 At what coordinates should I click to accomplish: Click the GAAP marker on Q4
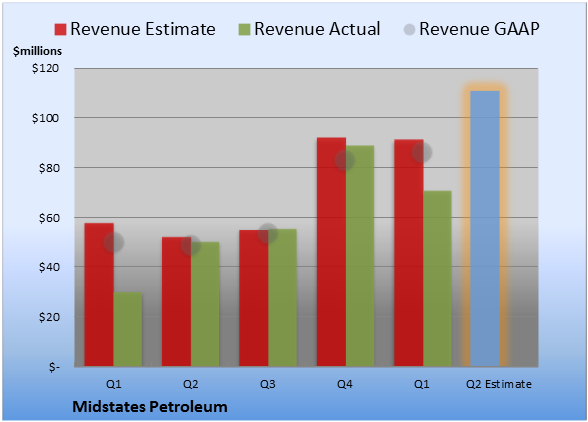(345, 161)
